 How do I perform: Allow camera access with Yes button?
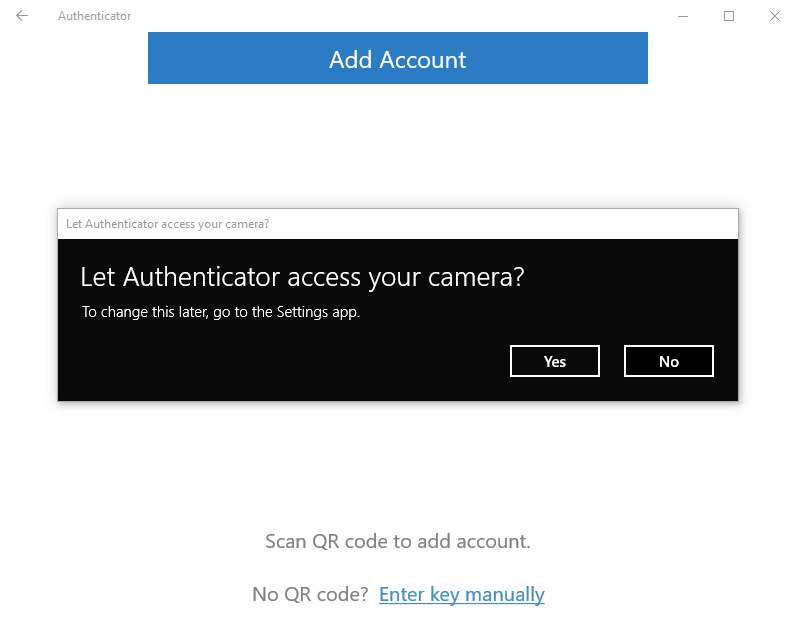tap(554, 361)
